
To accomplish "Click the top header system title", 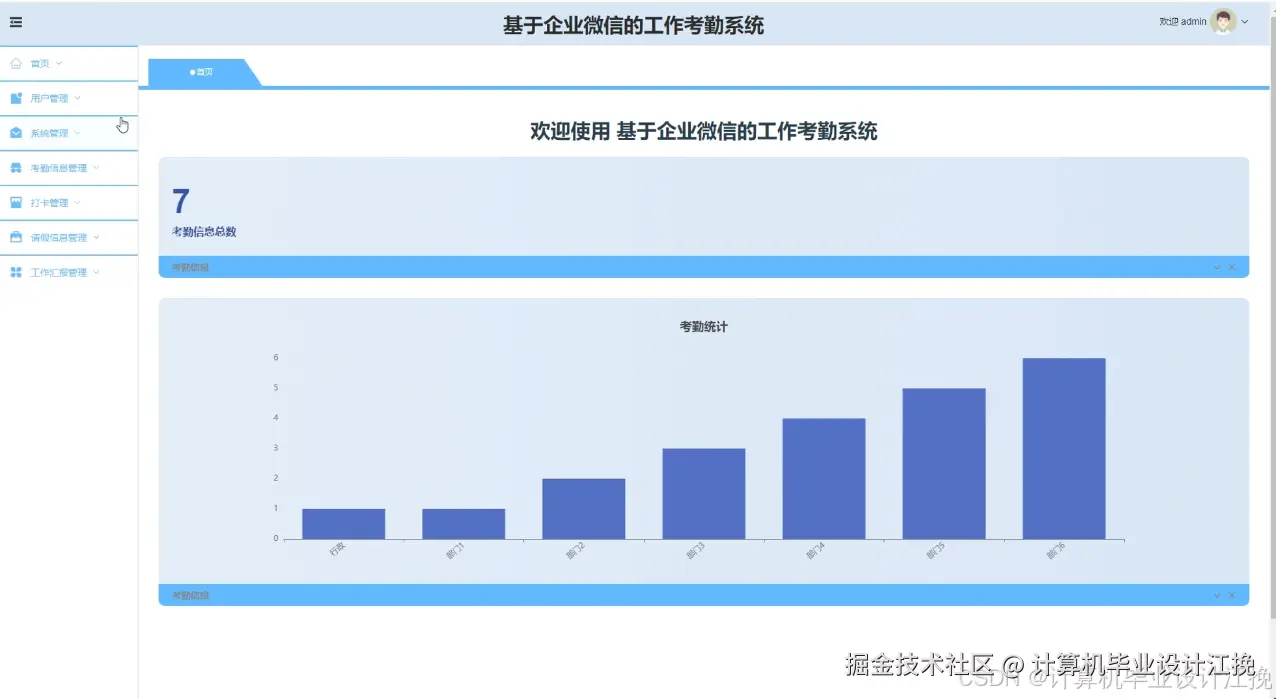I will [x=633, y=26].
